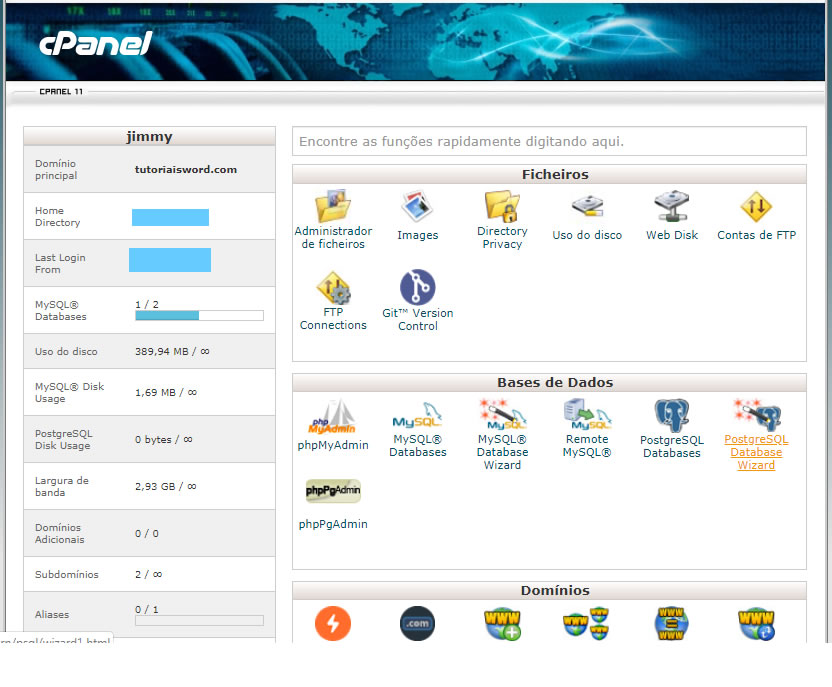Open the FTP Connections icon
Image resolution: width=832 pixels, height=687 pixels.
coord(333,287)
